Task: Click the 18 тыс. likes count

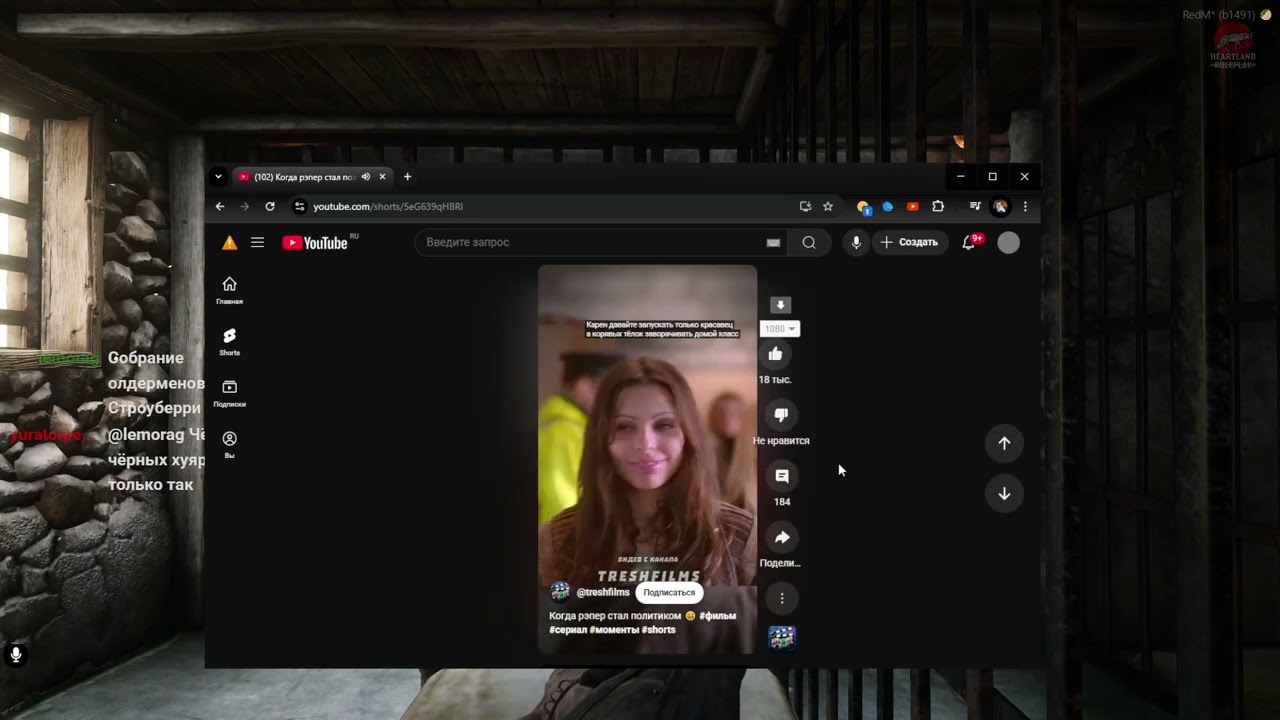Action: click(775, 380)
